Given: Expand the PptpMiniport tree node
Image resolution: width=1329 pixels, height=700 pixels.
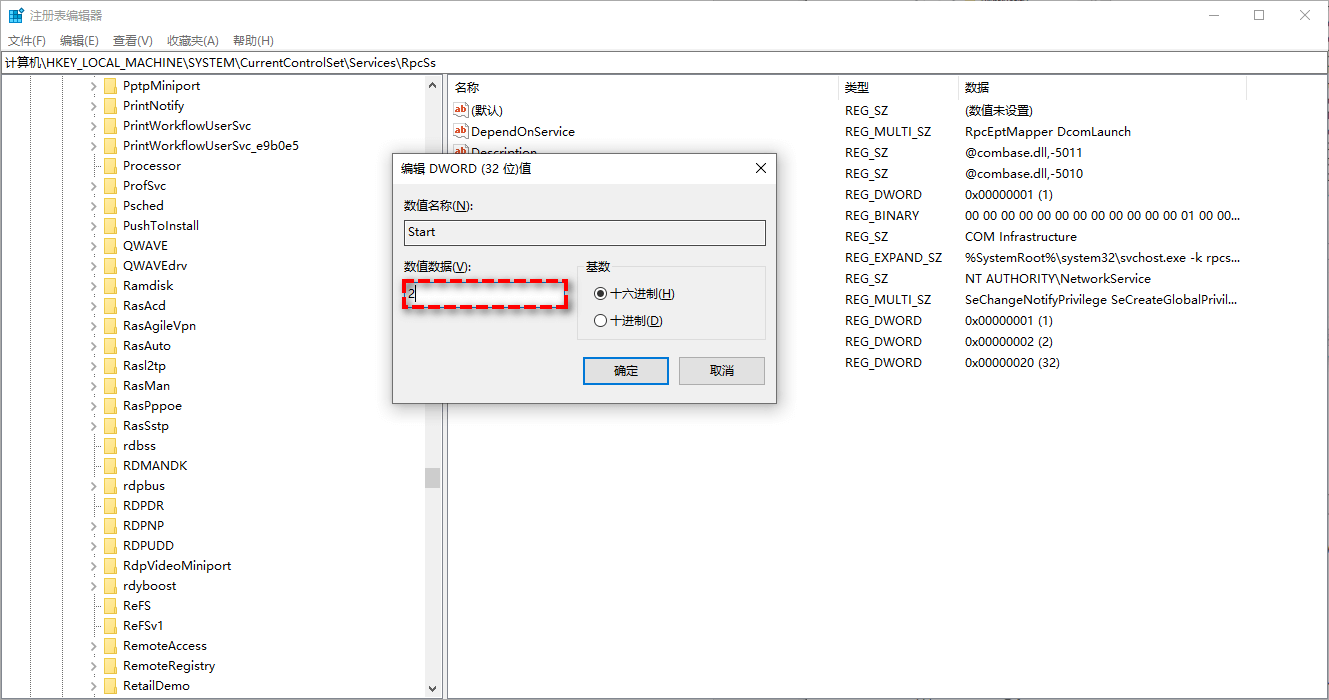Looking at the screenshot, I should point(94,86).
